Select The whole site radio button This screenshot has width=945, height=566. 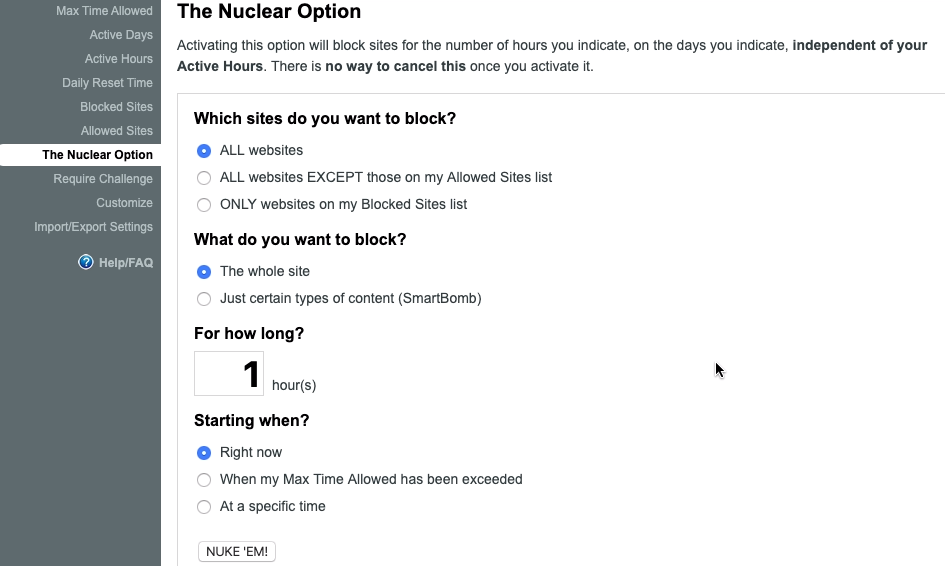[x=204, y=272]
